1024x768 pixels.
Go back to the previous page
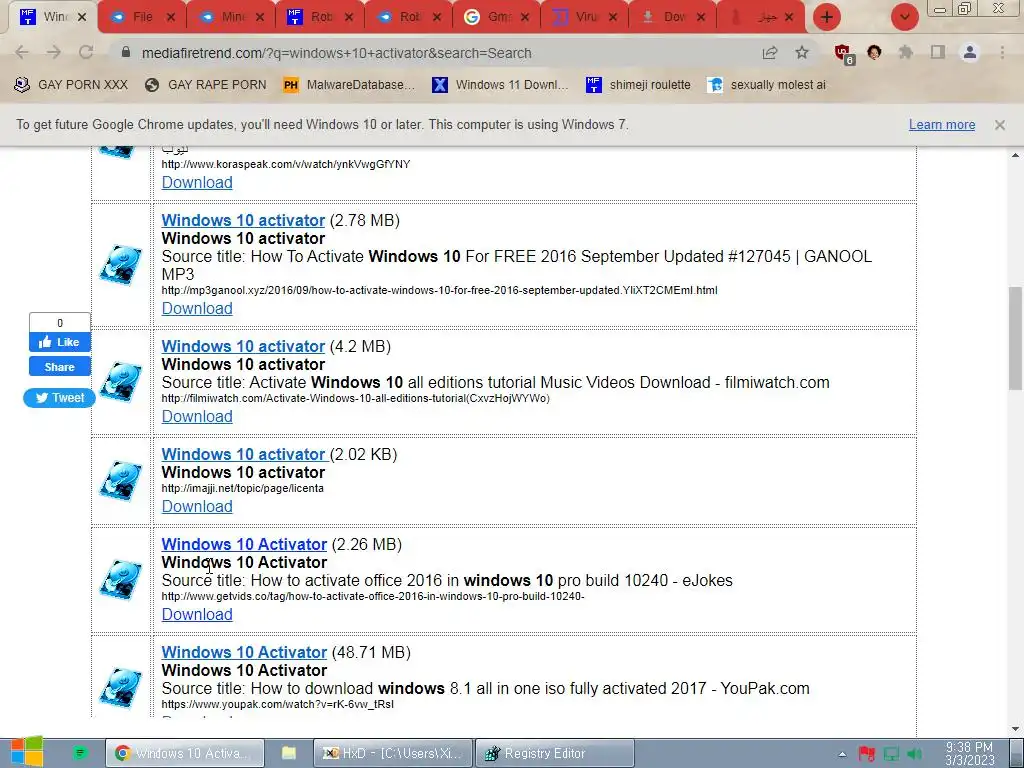(x=22, y=53)
